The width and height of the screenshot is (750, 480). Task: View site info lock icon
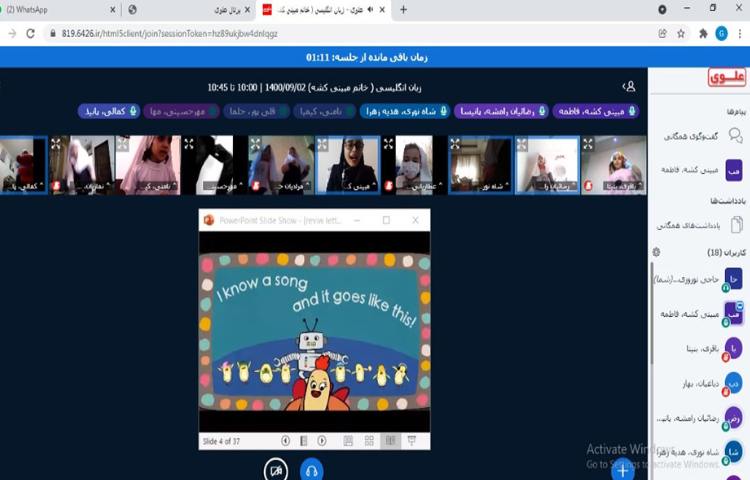[x=53, y=33]
